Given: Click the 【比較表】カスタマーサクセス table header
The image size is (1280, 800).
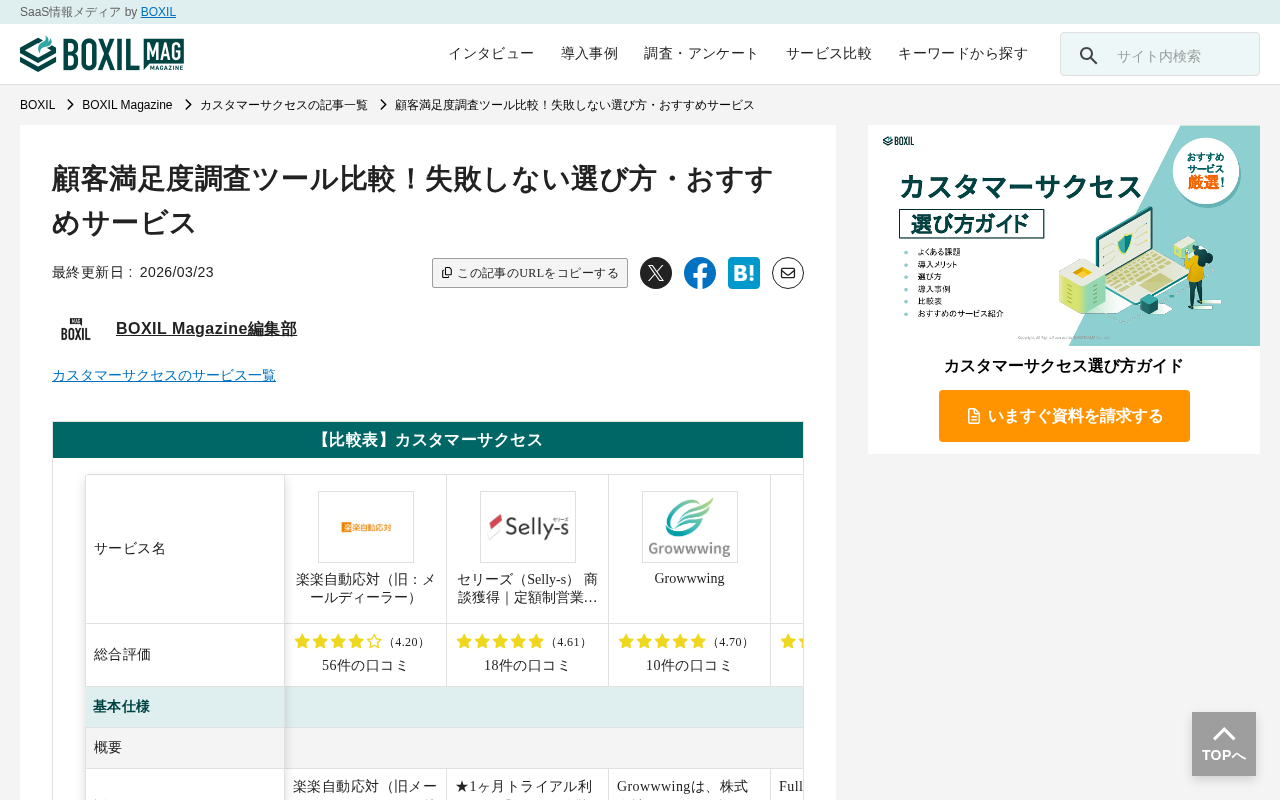Looking at the screenshot, I should point(428,440).
